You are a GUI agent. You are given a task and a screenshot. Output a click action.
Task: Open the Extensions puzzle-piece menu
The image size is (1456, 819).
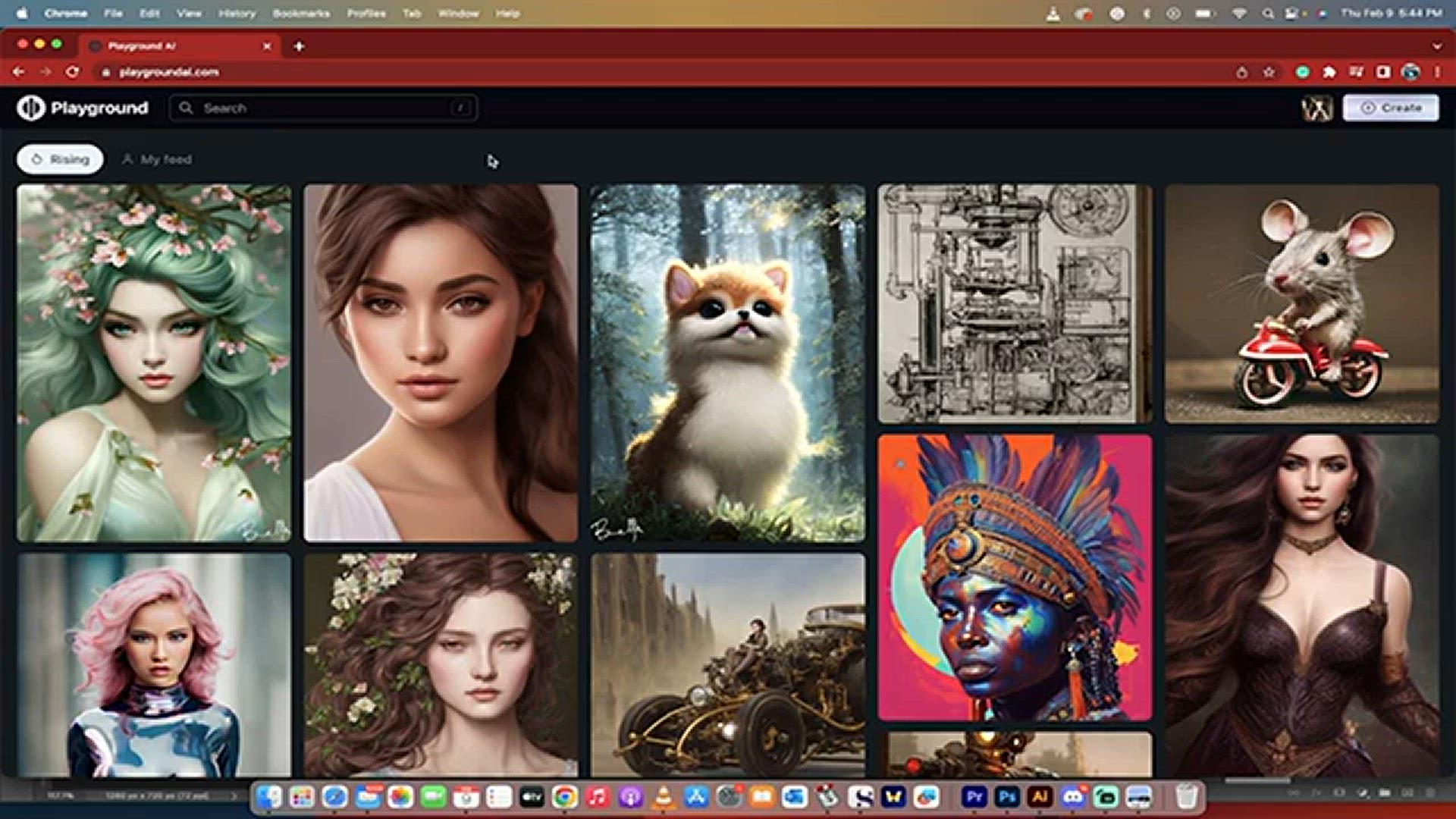tap(1329, 72)
